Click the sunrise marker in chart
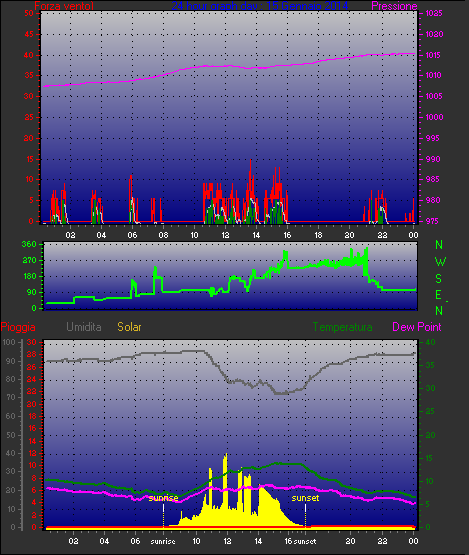Viewport: 469px width, 555px height. [163, 498]
